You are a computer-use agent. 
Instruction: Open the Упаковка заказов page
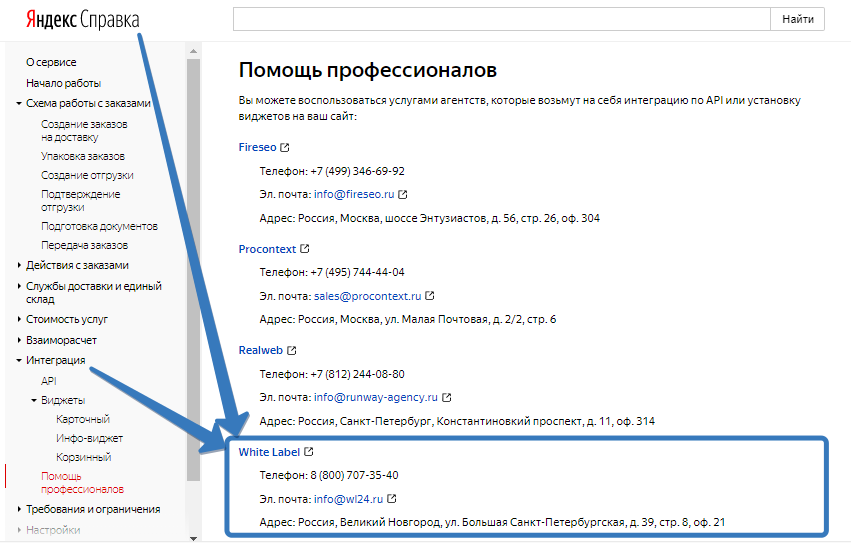coord(83,156)
